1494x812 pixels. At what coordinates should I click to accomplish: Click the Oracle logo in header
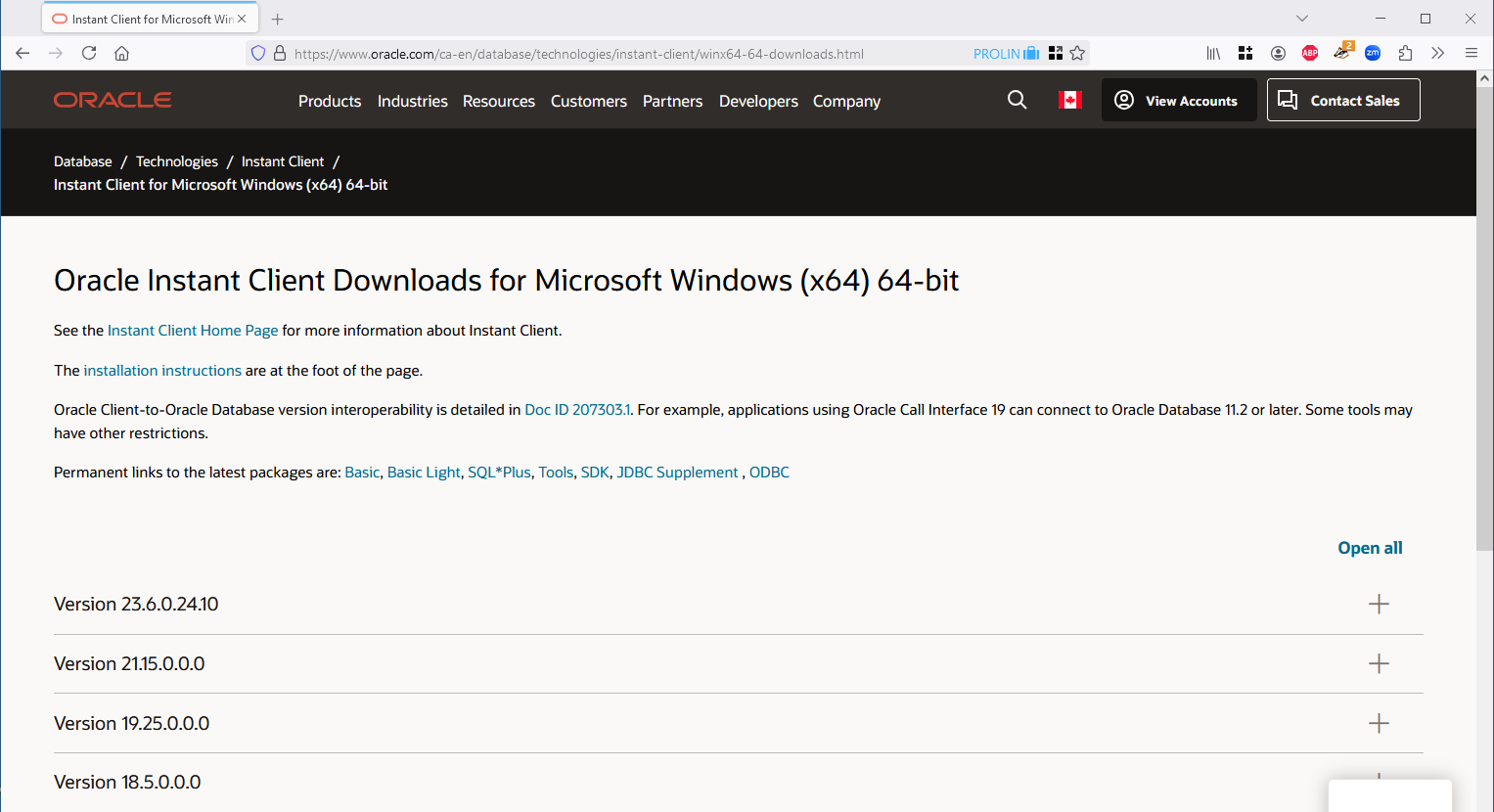click(113, 100)
